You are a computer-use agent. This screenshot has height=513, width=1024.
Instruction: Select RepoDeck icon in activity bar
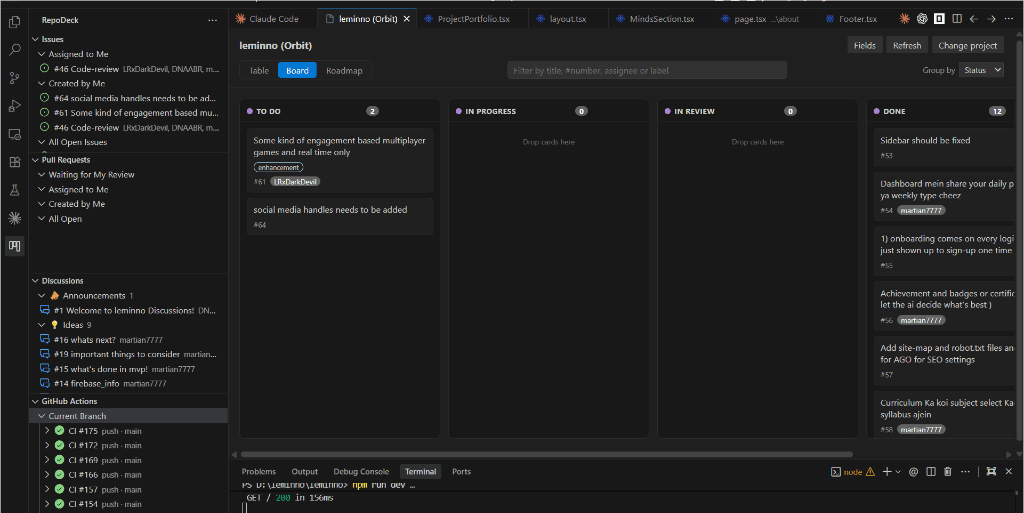[x=14, y=246]
